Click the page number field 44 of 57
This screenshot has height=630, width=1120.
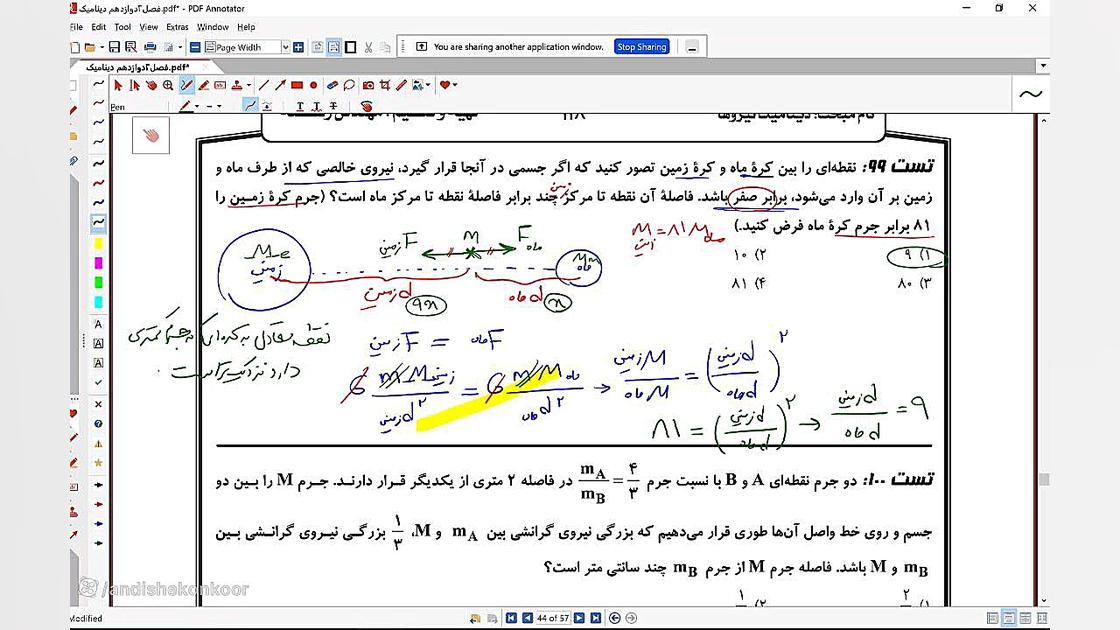(553, 618)
